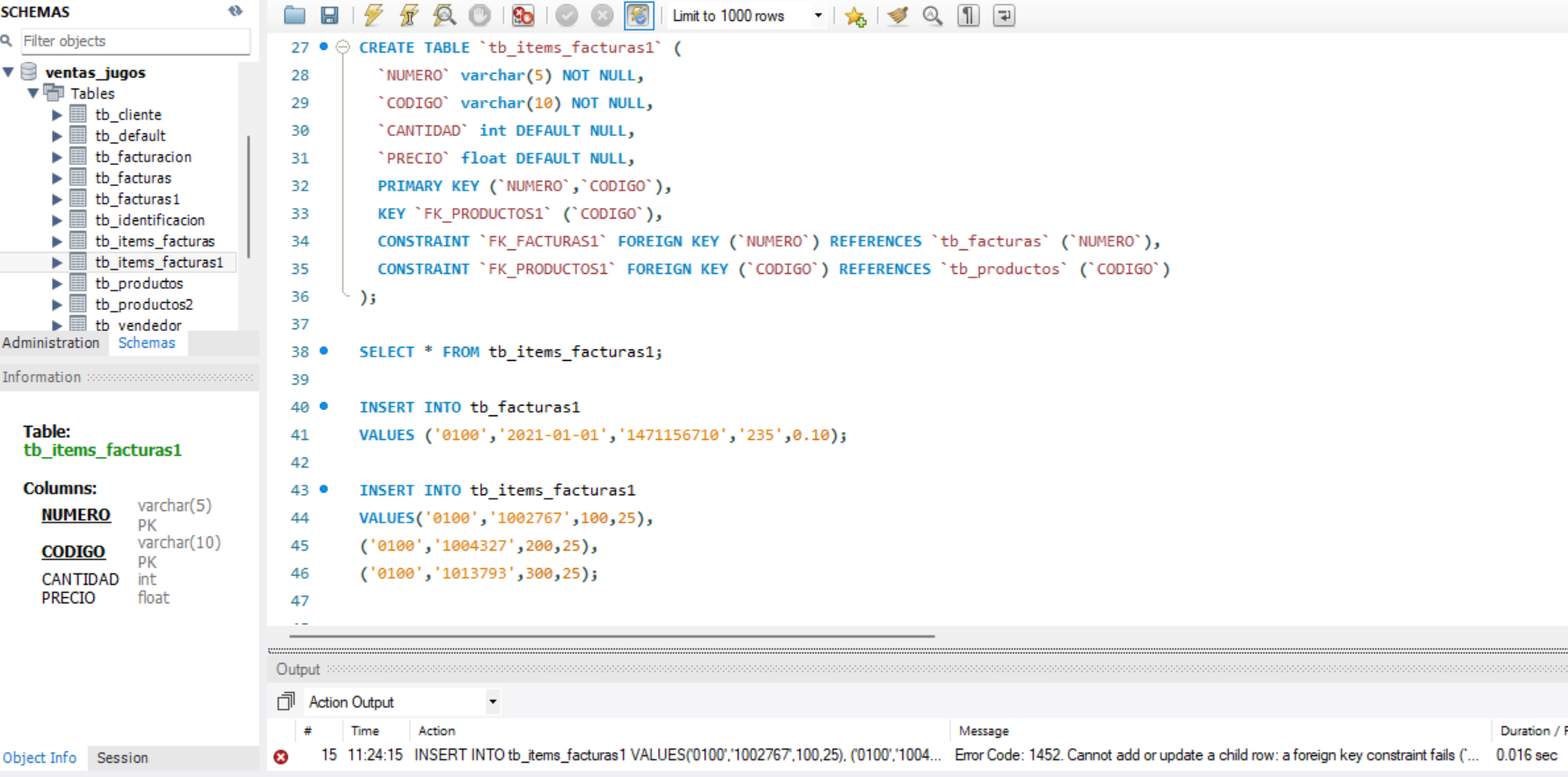
Task: Click the tb_default table icon
Action: coord(78,135)
